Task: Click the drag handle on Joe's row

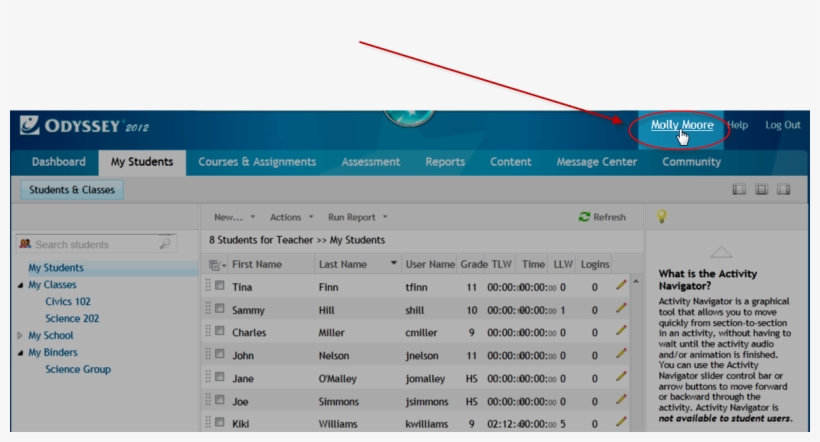Action: [x=208, y=400]
